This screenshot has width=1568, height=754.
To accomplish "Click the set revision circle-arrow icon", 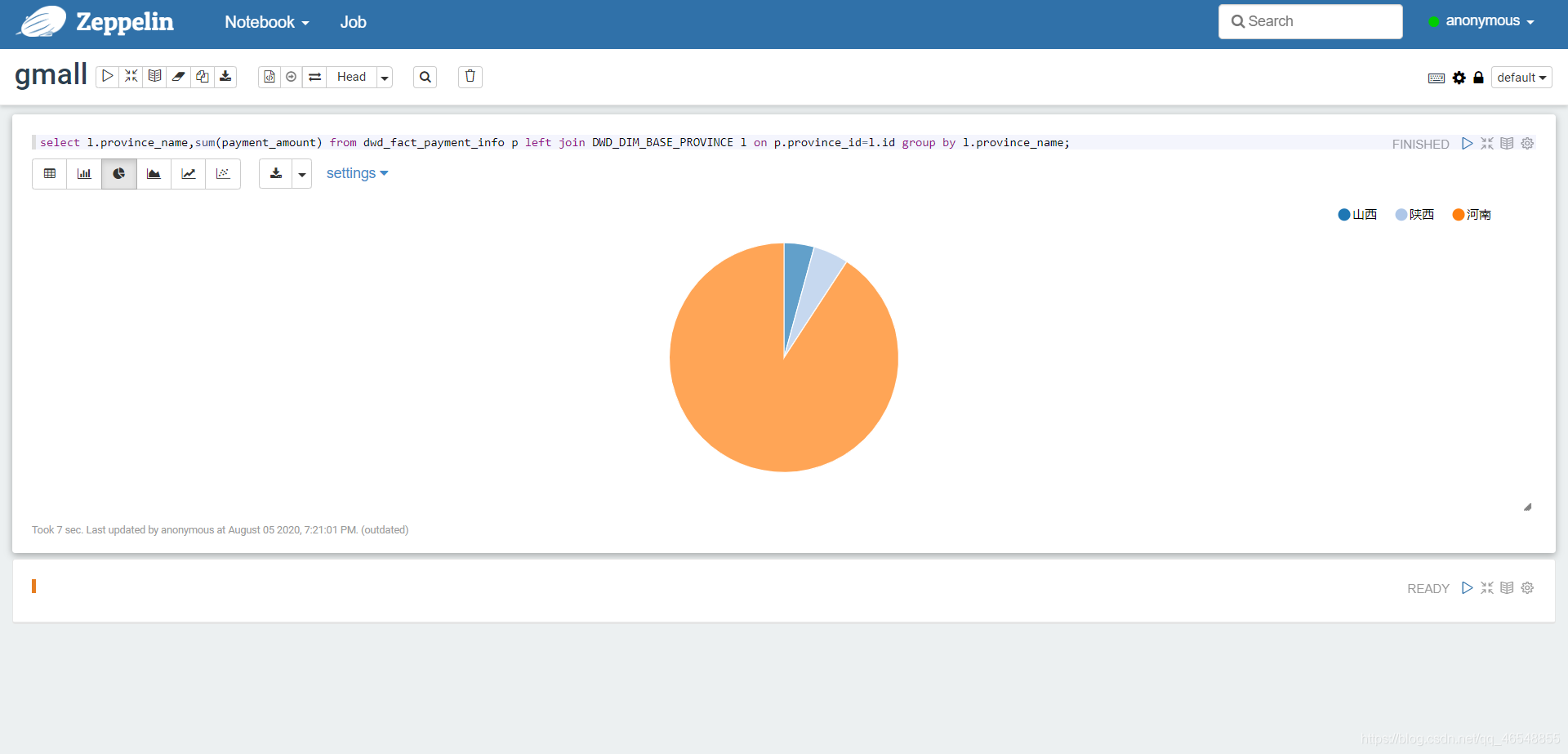I will point(292,77).
